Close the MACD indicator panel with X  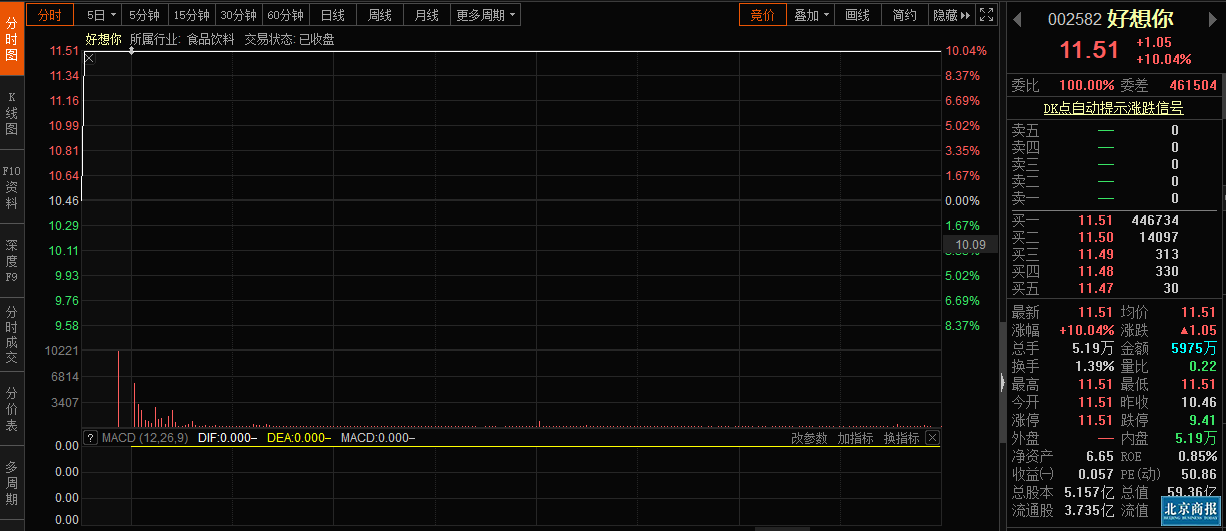point(932,438)
